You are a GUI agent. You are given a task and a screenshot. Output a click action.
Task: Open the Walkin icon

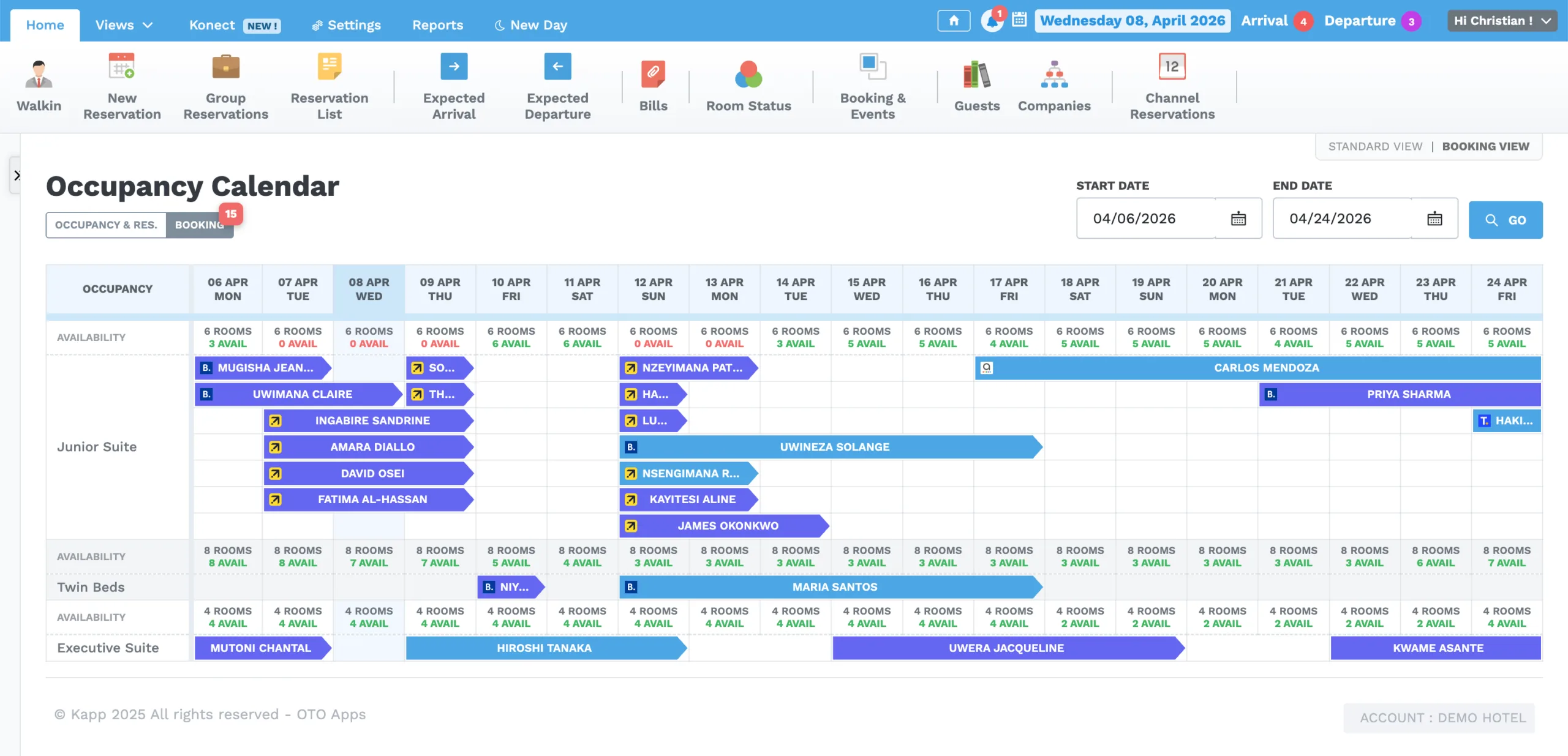39,74
